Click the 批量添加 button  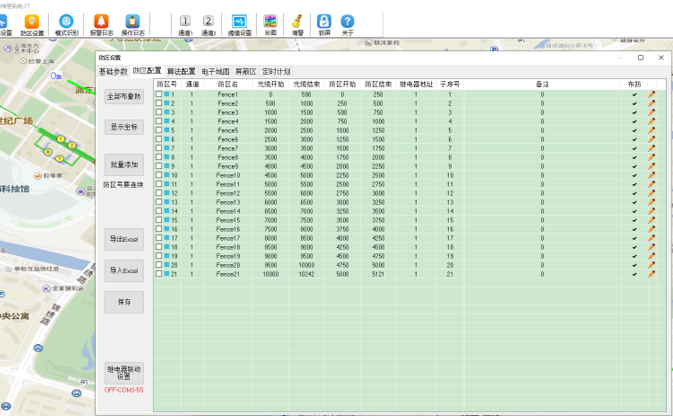click(x=124, y=164)
